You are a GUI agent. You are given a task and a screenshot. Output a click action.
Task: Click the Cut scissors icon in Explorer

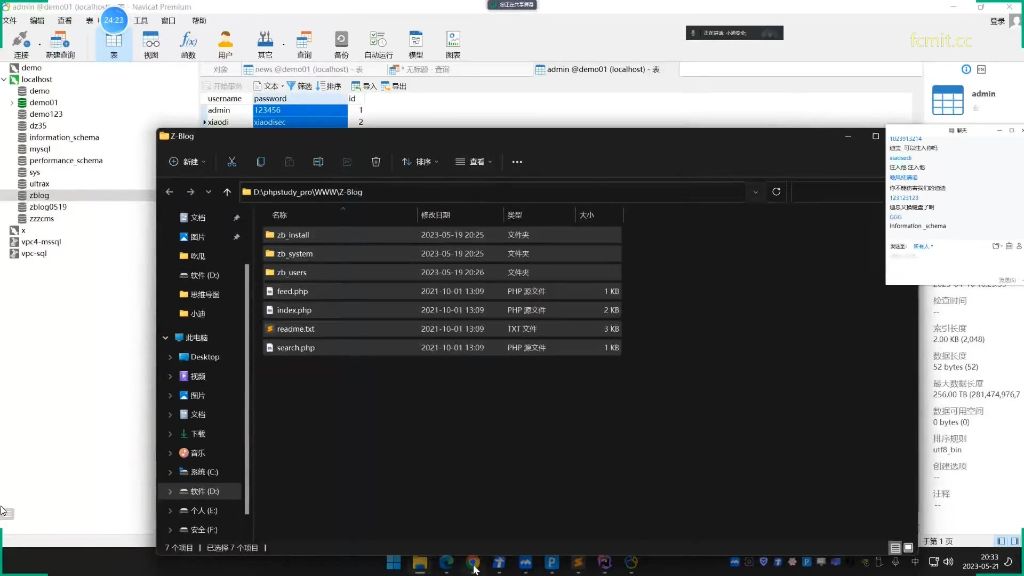tap(231, 161)
